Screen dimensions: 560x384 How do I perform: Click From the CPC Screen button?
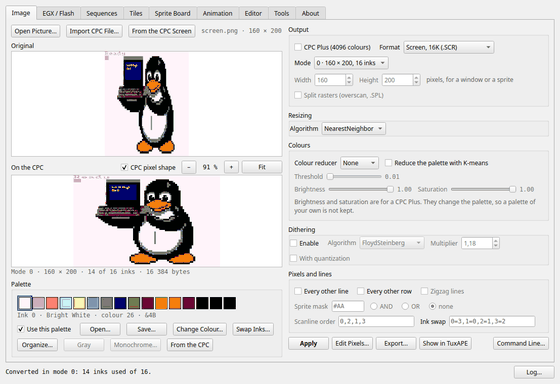pos(161,31)
